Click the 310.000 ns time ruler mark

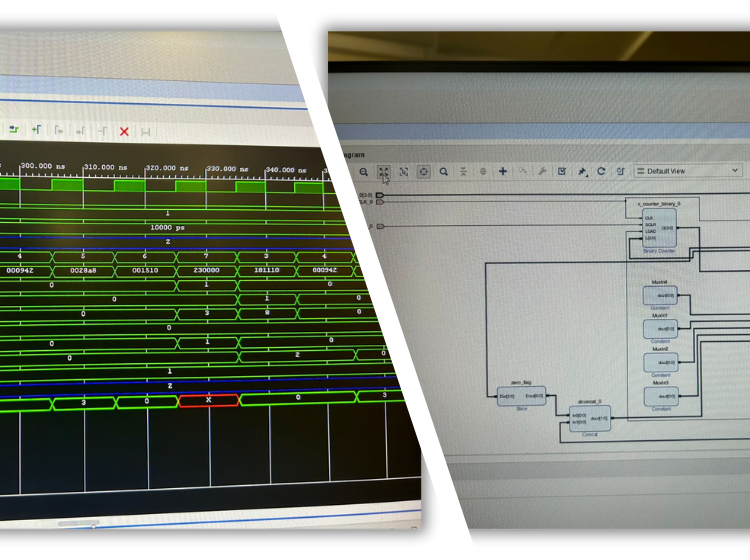point(106,167)
